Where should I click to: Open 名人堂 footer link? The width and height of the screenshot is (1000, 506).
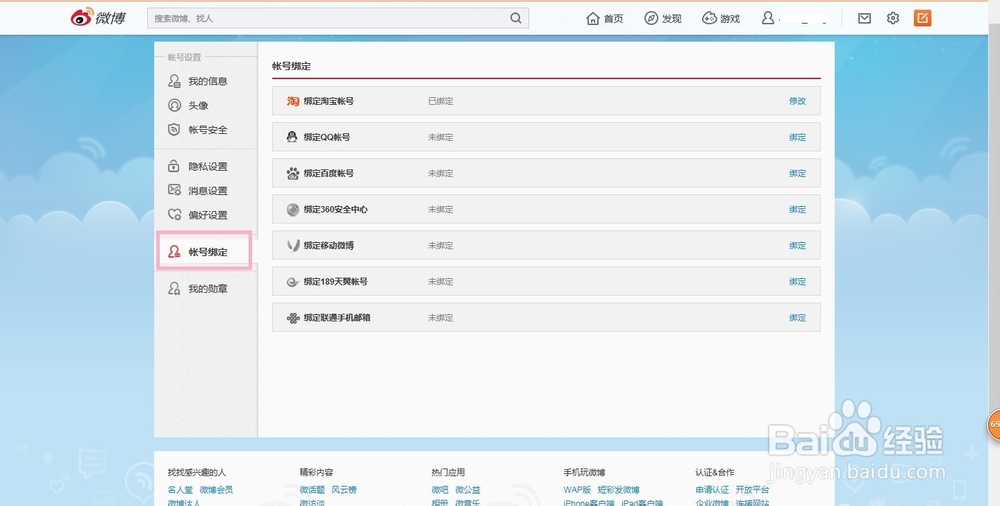[x=180, y=490]
